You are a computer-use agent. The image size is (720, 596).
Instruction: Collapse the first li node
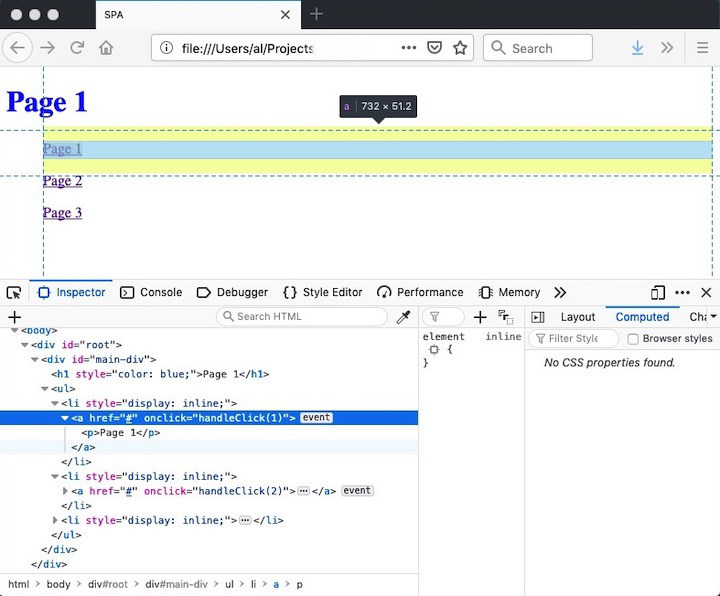pos(55,404)
